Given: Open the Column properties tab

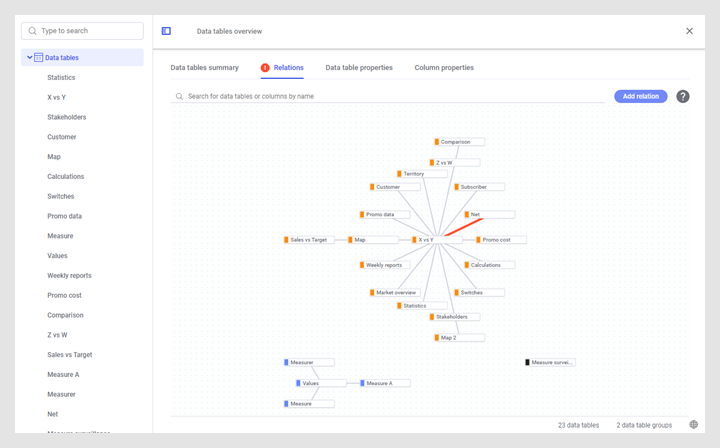Looking at the screenshot, I should click(444, 68).
